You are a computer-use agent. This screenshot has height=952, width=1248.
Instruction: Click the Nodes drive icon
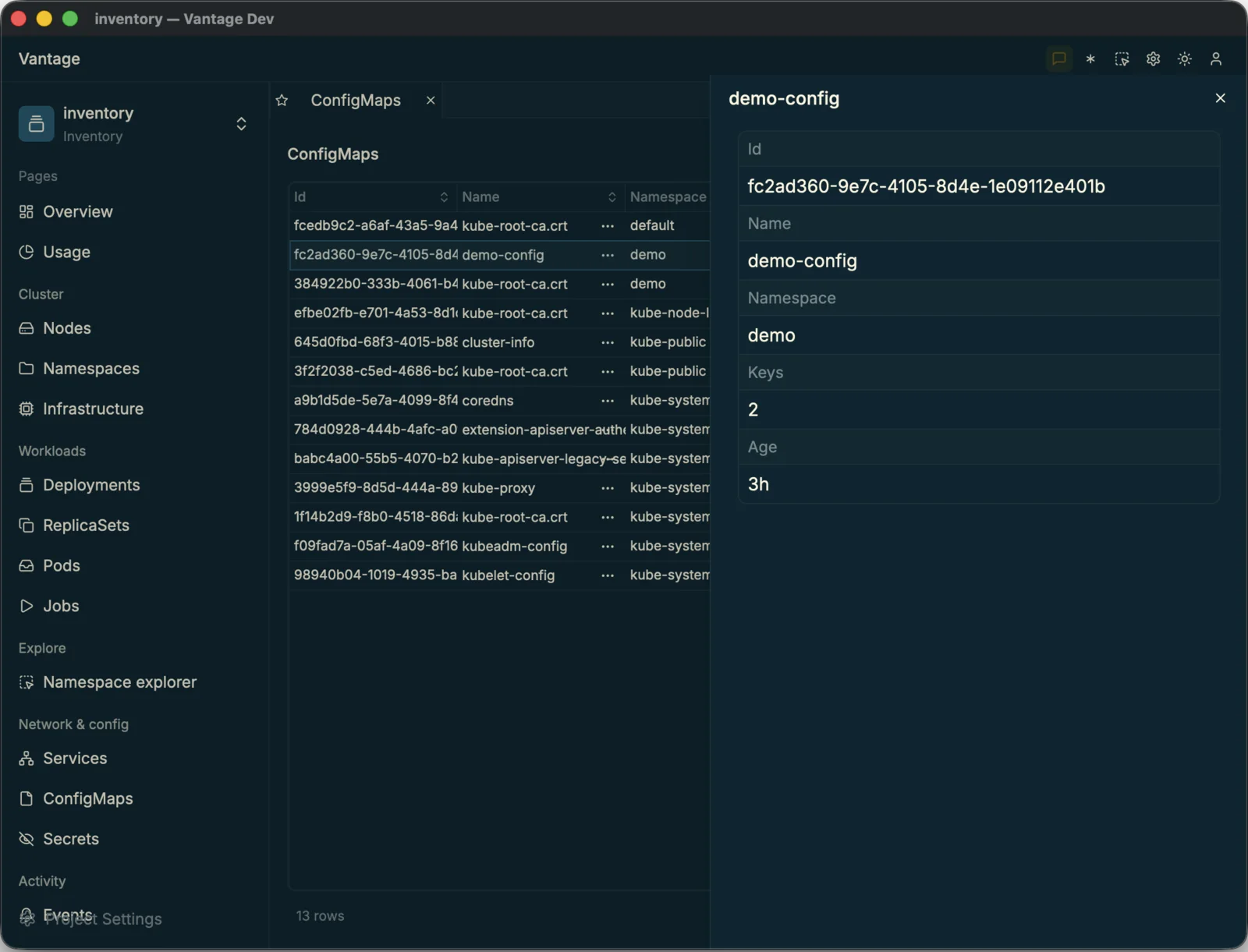[x=27, y=328]
